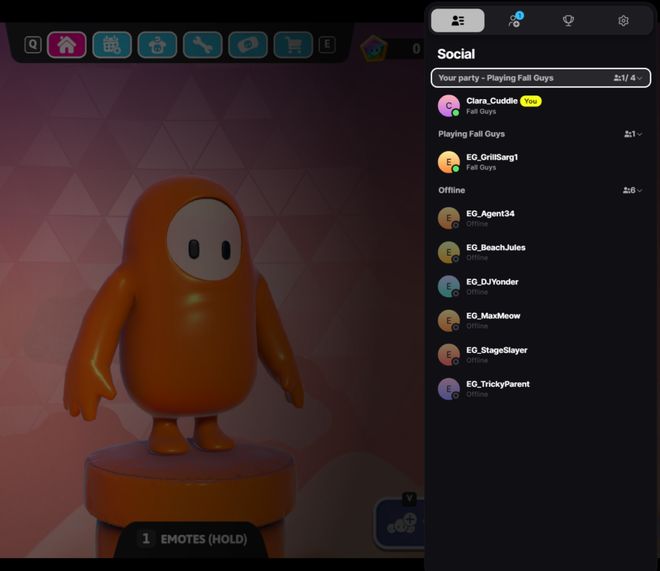660x571 pixels.
Task: Open the social panel settings gear
Action: 623,20
